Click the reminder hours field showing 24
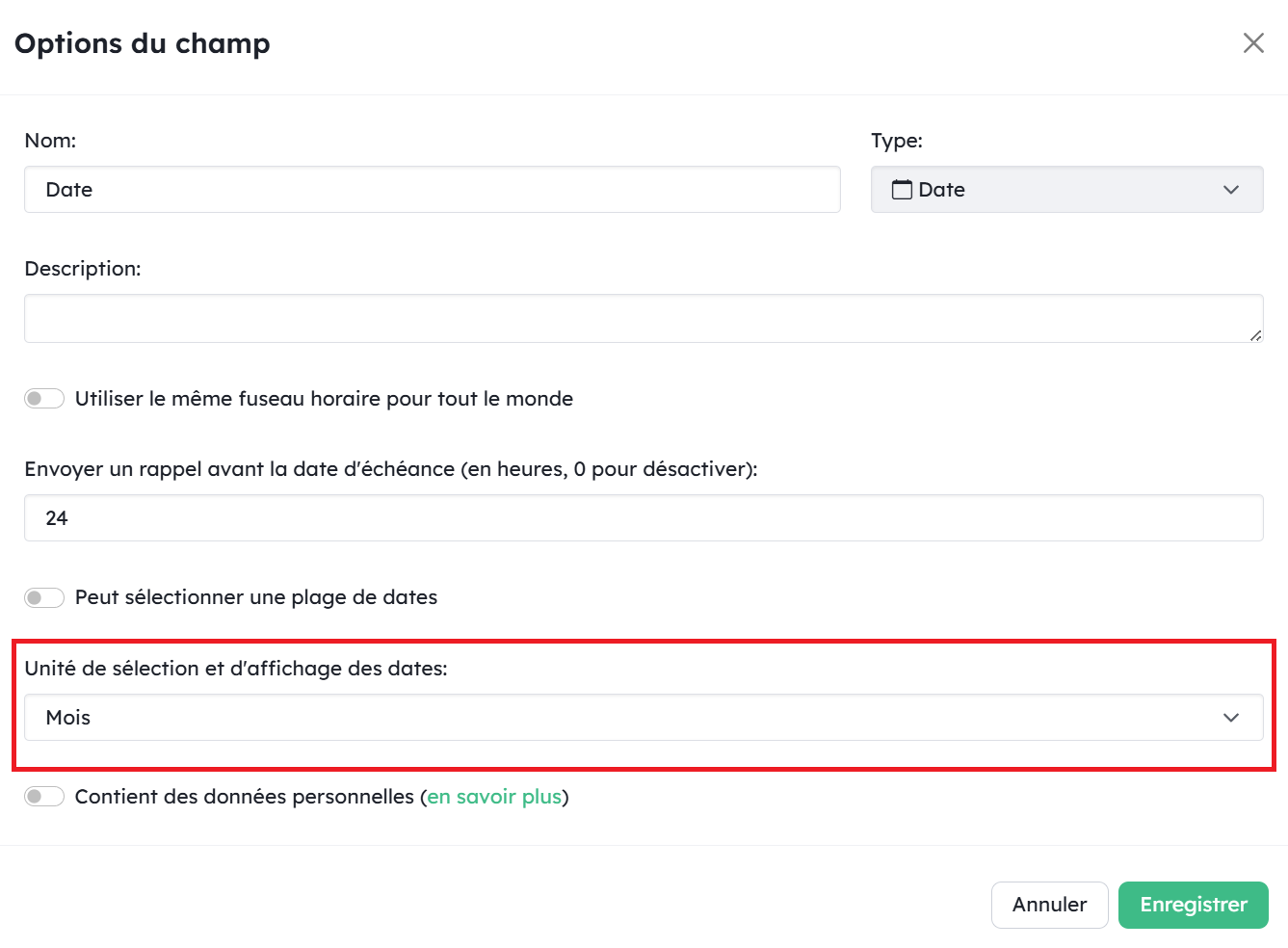Screen dimensions: 1288x948 point(644,518)
